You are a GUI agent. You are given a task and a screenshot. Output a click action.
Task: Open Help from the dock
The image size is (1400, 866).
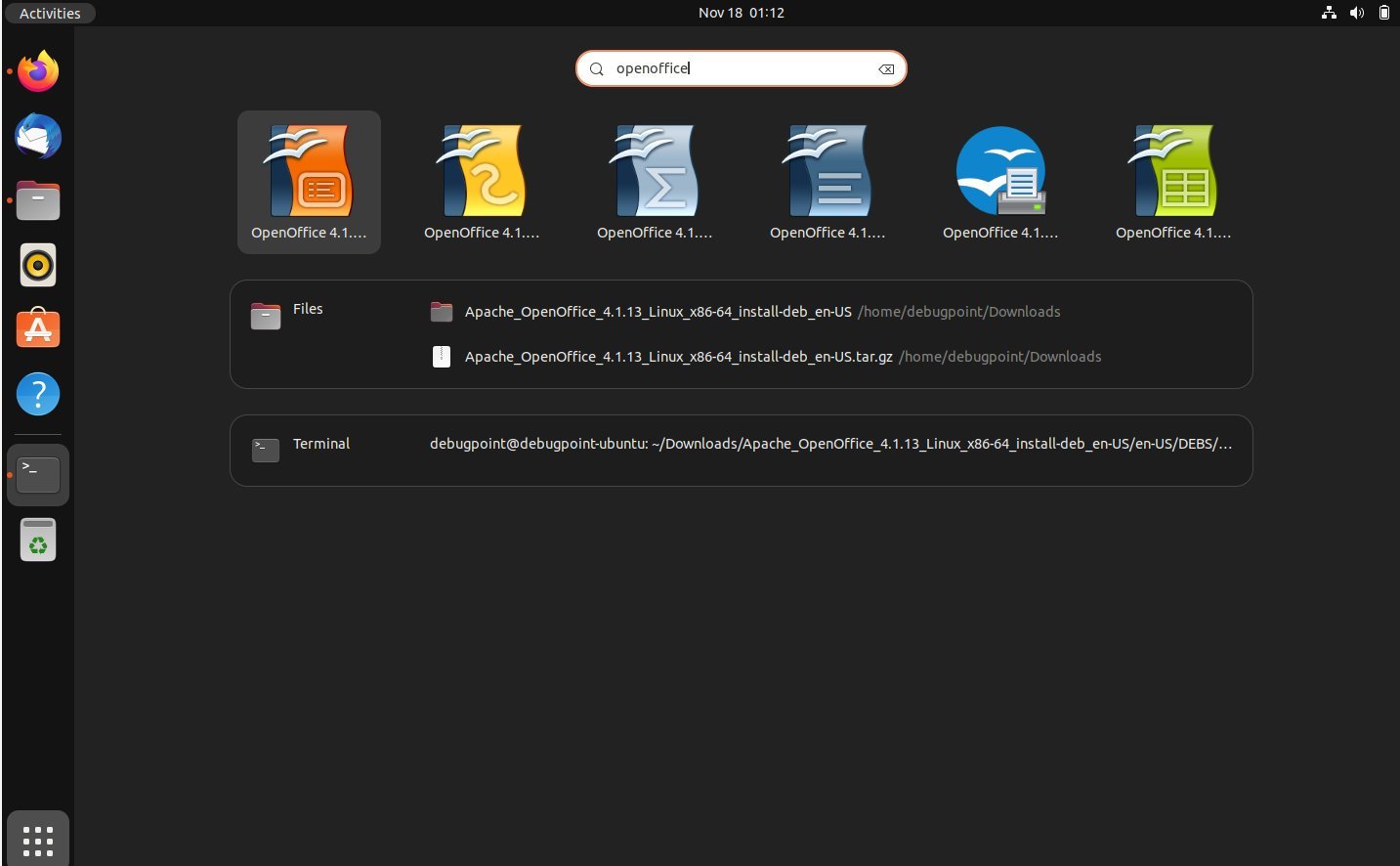tap(38, 394)
